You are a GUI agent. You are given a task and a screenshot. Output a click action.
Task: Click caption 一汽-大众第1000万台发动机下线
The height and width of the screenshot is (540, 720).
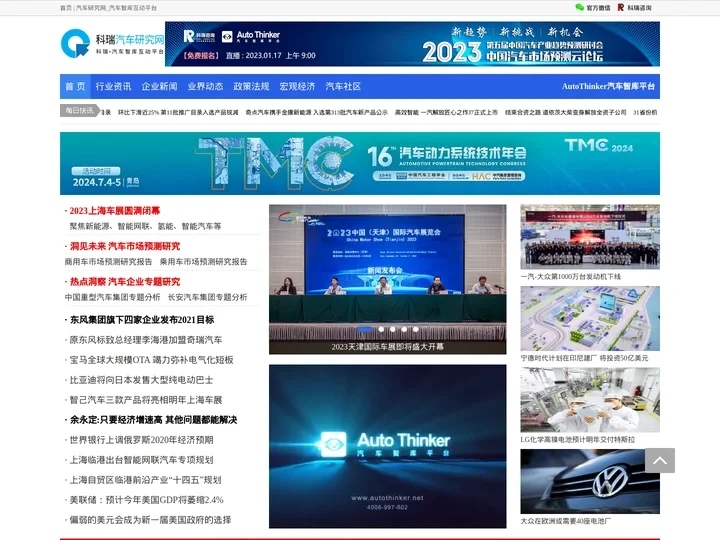click(x=571, y=276)
